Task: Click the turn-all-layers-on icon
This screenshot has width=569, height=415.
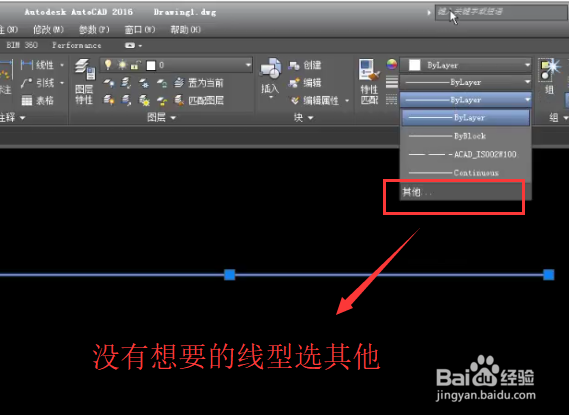Action: (x=109, y=100)
